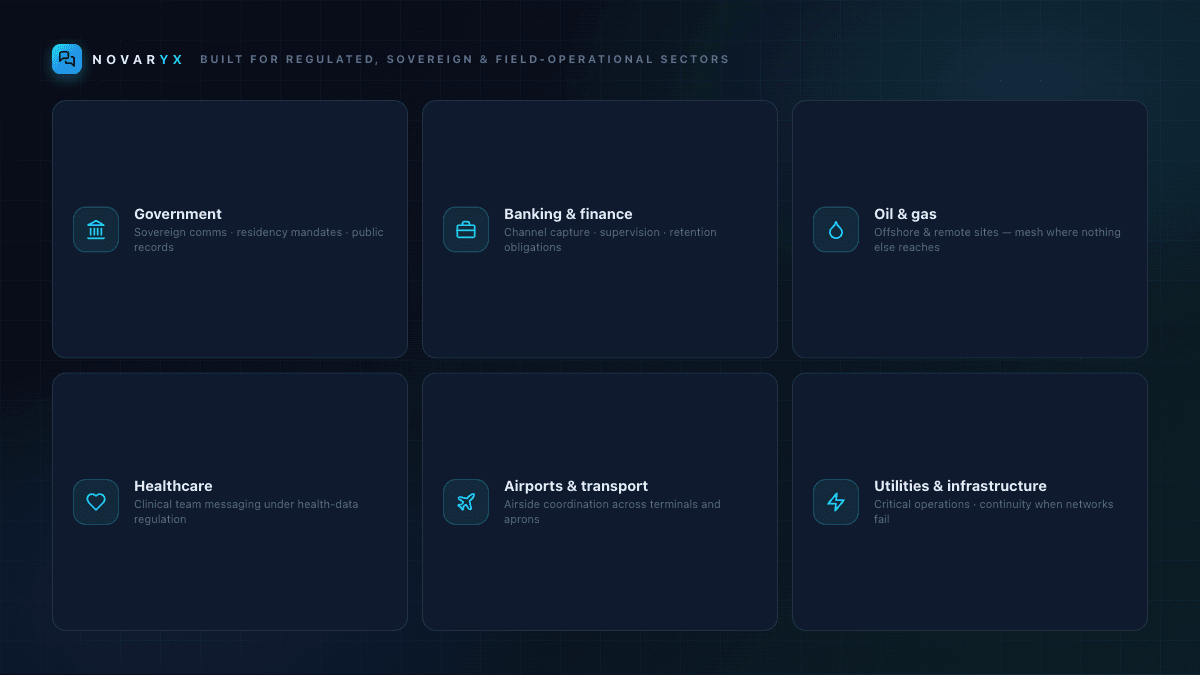Open the Utilities & infrastructure heading
Viewport: 1200px width, 675px height.
click(x=960, y=486)
